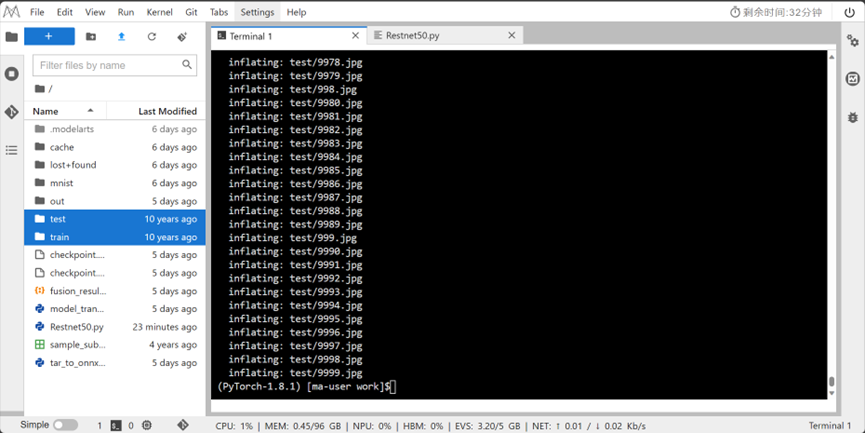Select the mnist folder

pos(115,183)
